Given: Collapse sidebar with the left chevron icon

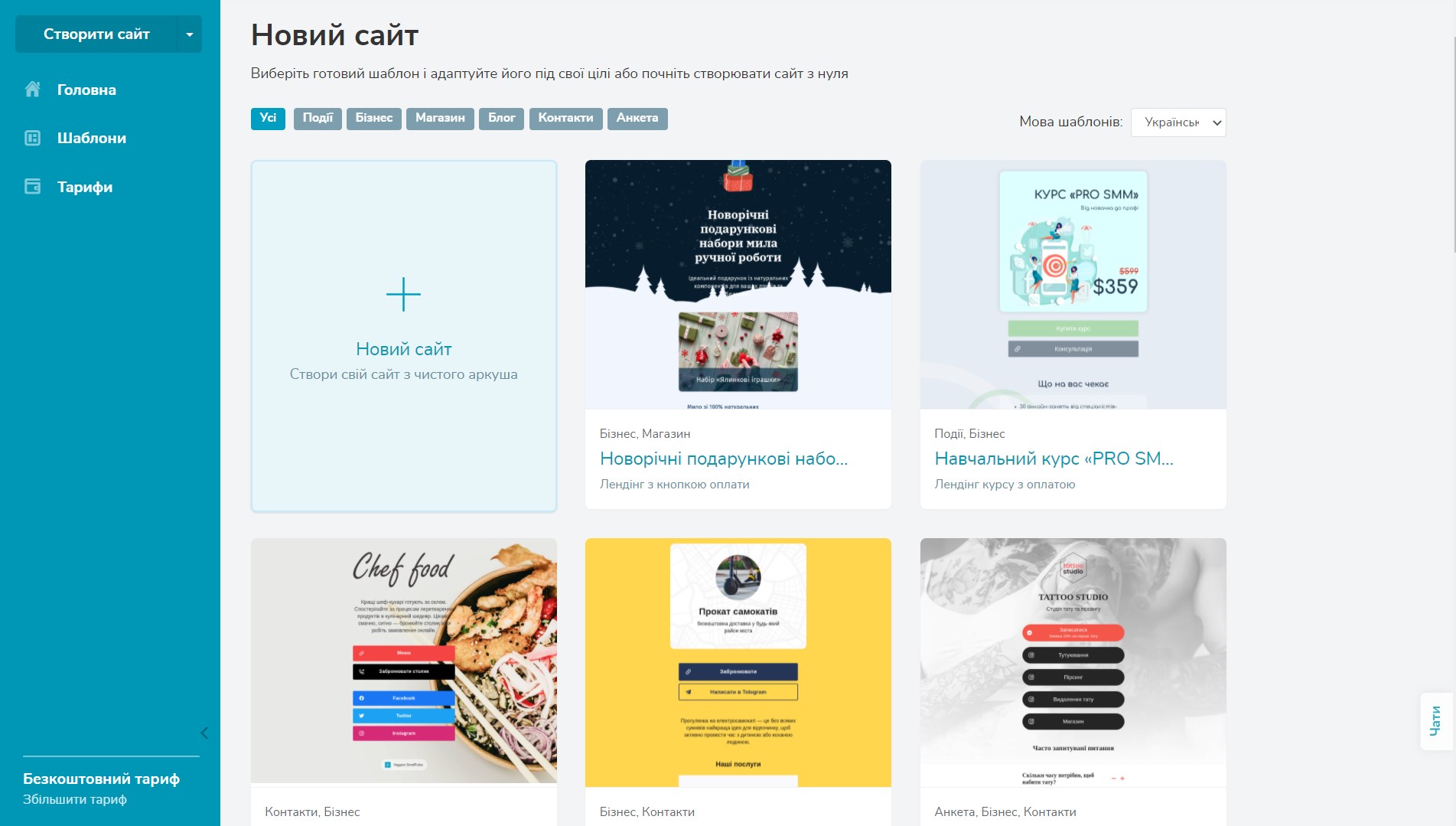Looking at the screenshot, I should pos(204,733).
